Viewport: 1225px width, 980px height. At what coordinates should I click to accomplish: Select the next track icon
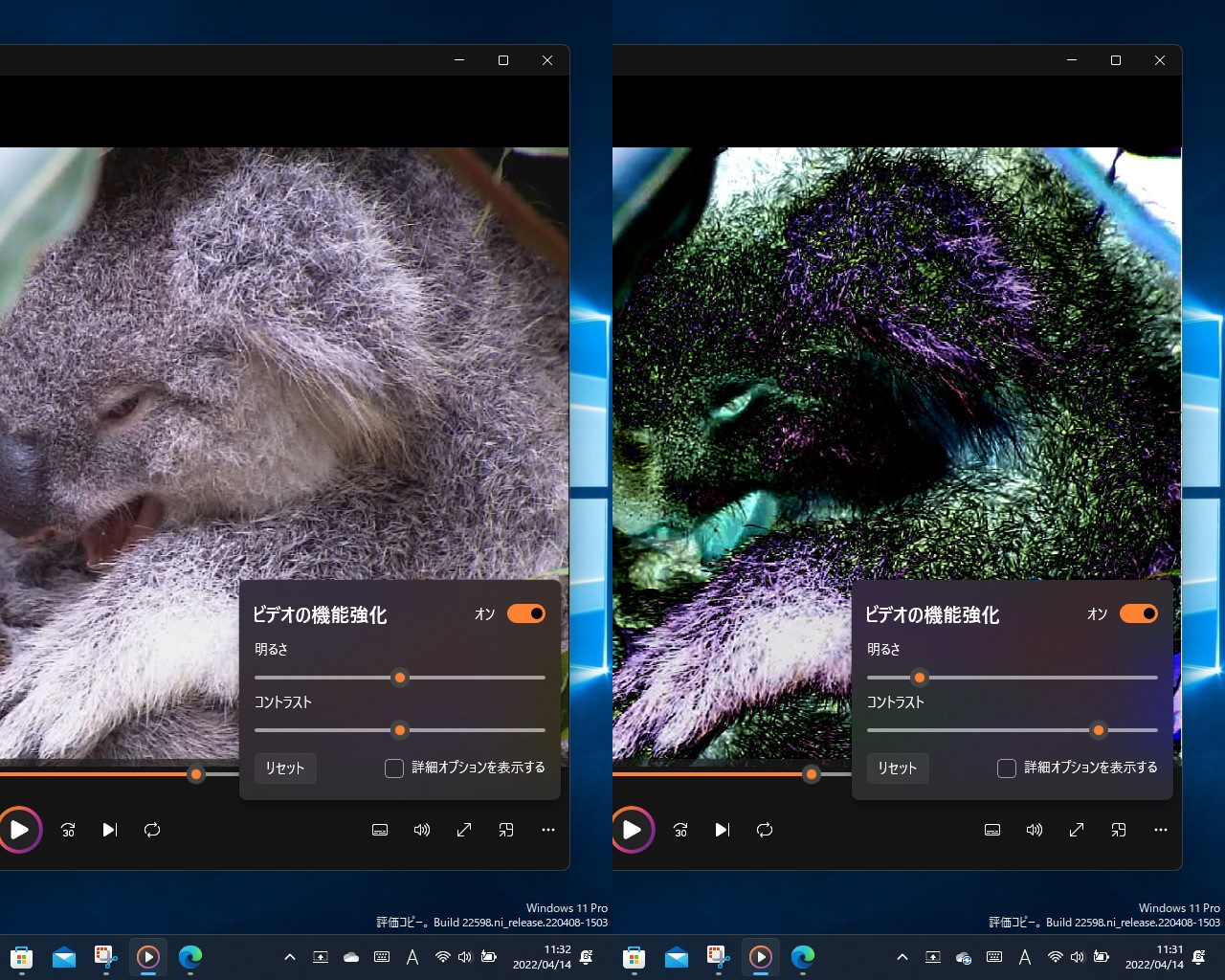tap(109, 830)
